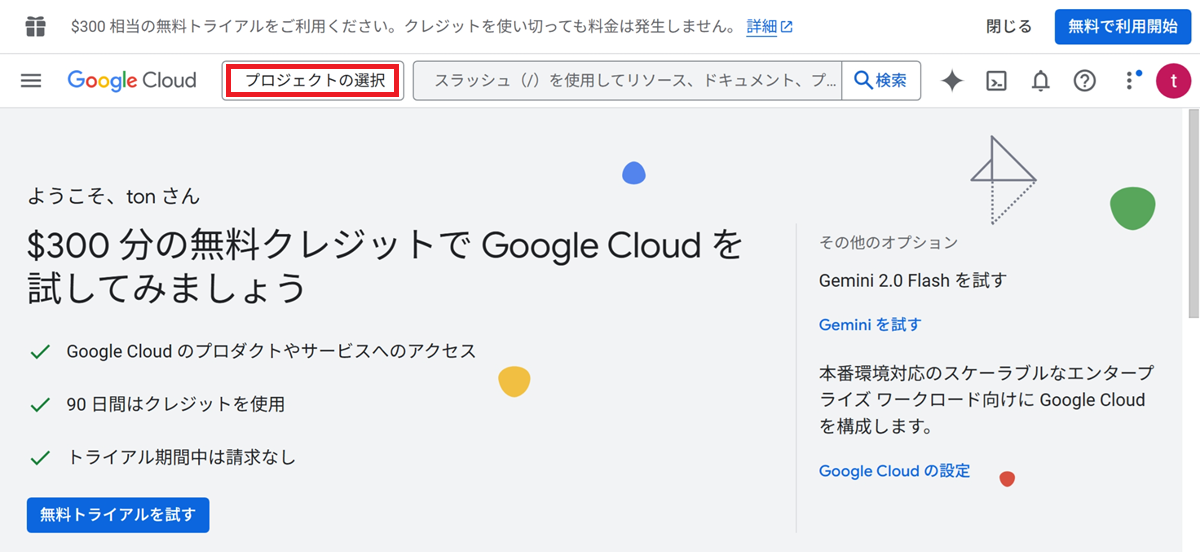Screen dimensions: 1200x552
Task: Click the Google Cloud logo
Action: pyautogui.click(x=132, y=81)
